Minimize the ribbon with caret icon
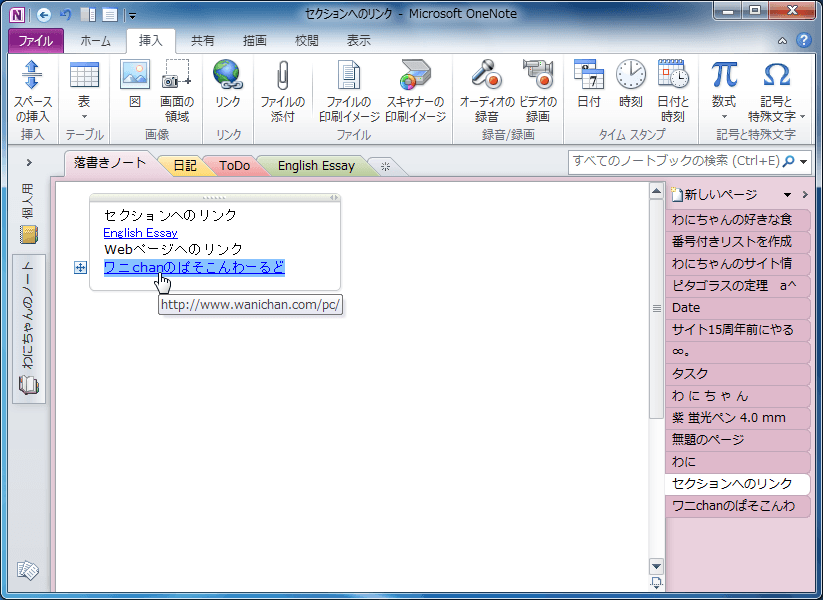The width and height of the screenshot is (823, 600). (782, 40)
